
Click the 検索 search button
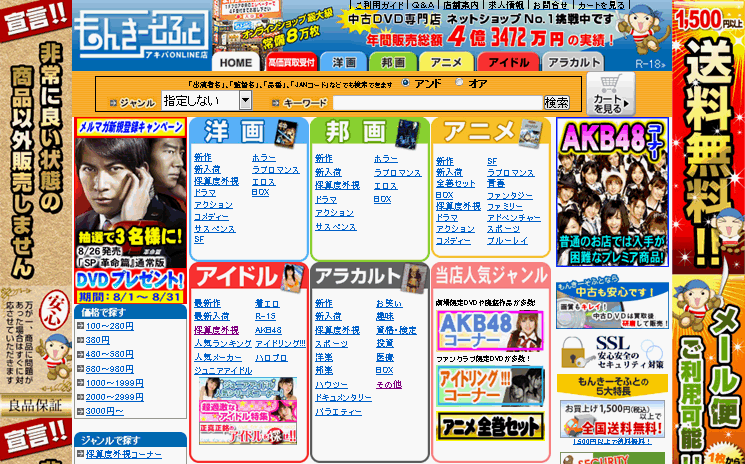(x=556, y=103)
